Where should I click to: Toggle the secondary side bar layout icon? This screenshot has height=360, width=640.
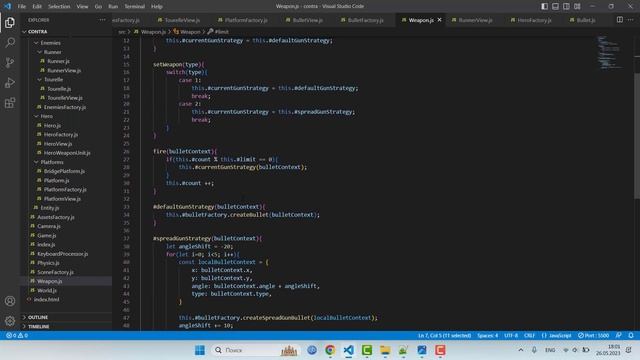coord(566,6)
